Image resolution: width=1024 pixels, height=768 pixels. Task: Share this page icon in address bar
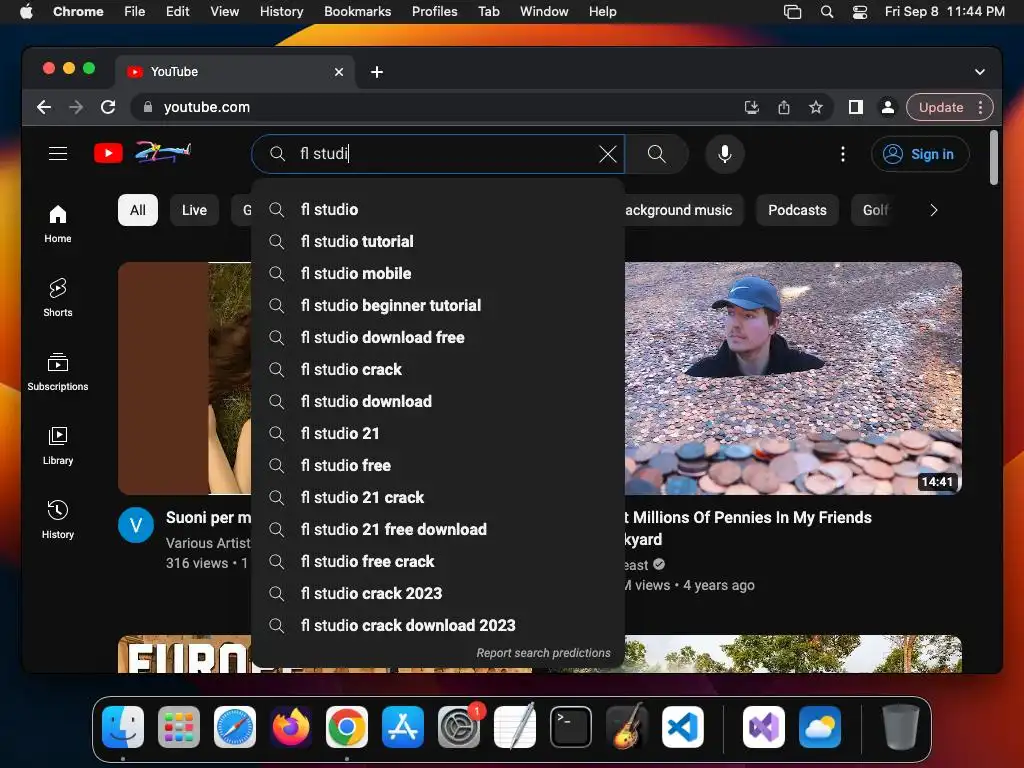tap(784, 107)
